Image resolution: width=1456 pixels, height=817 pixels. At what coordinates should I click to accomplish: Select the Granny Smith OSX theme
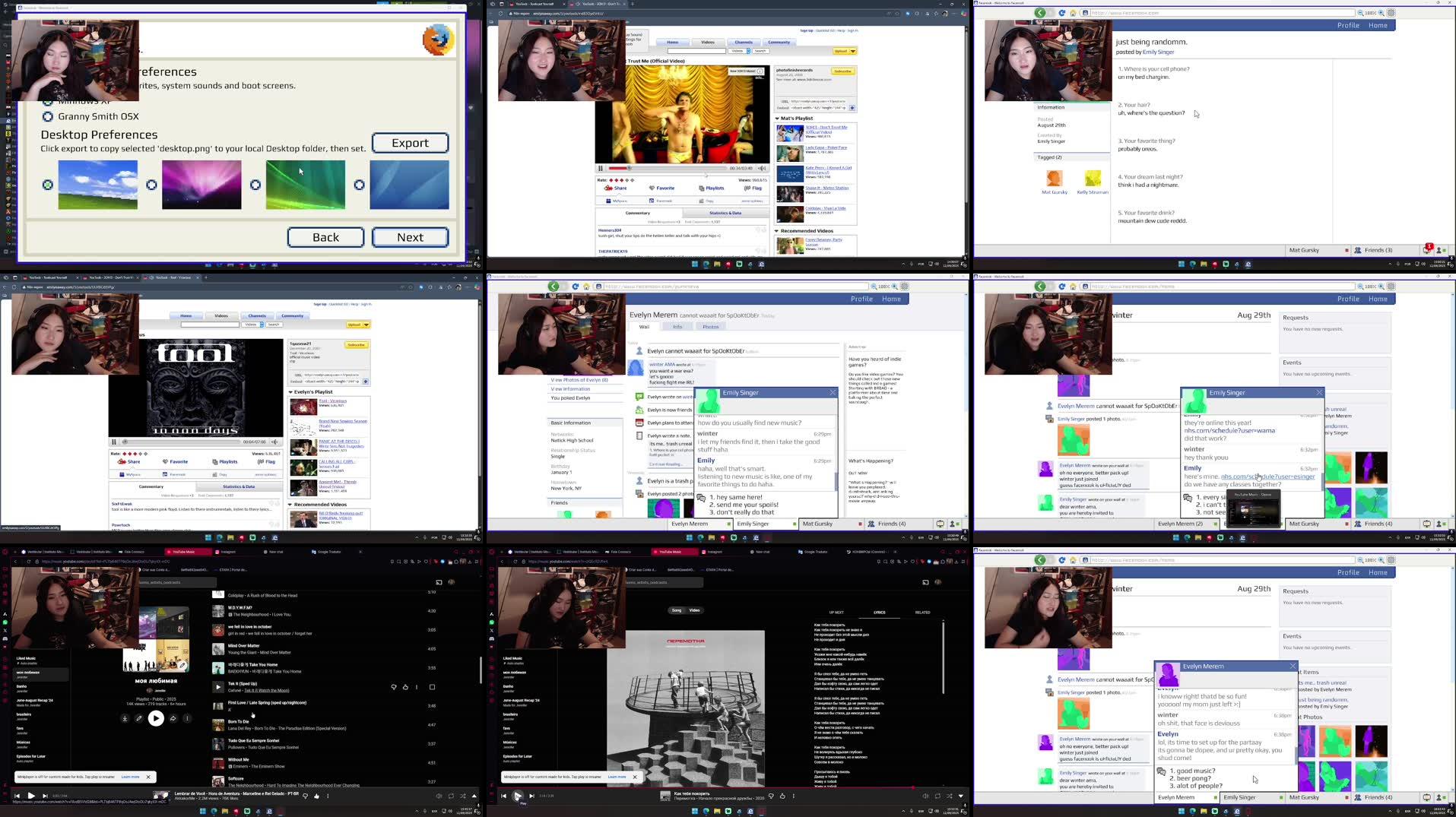click(47, 116)
